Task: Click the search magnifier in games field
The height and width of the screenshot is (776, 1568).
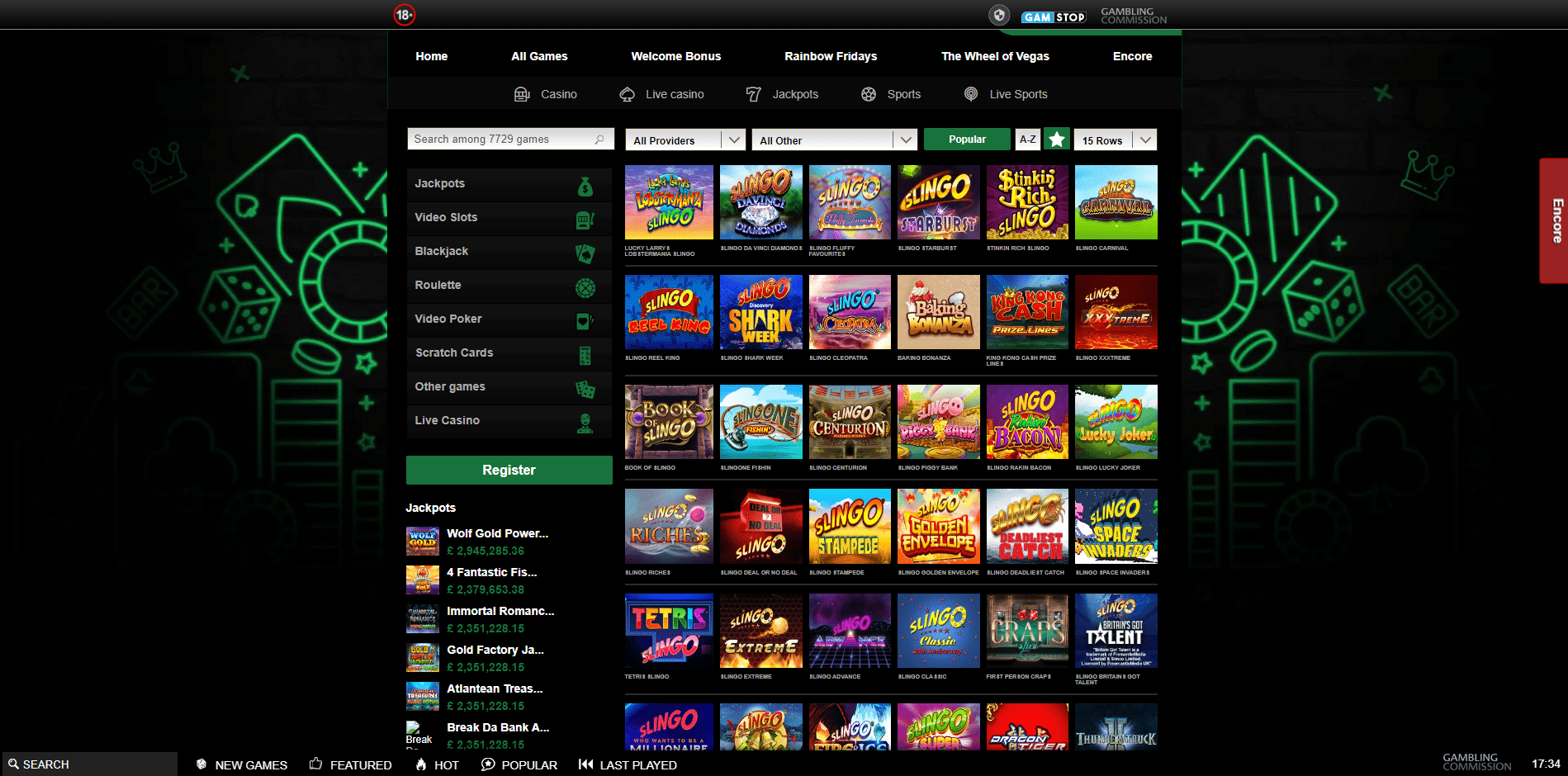Action: tap(599, 140)
